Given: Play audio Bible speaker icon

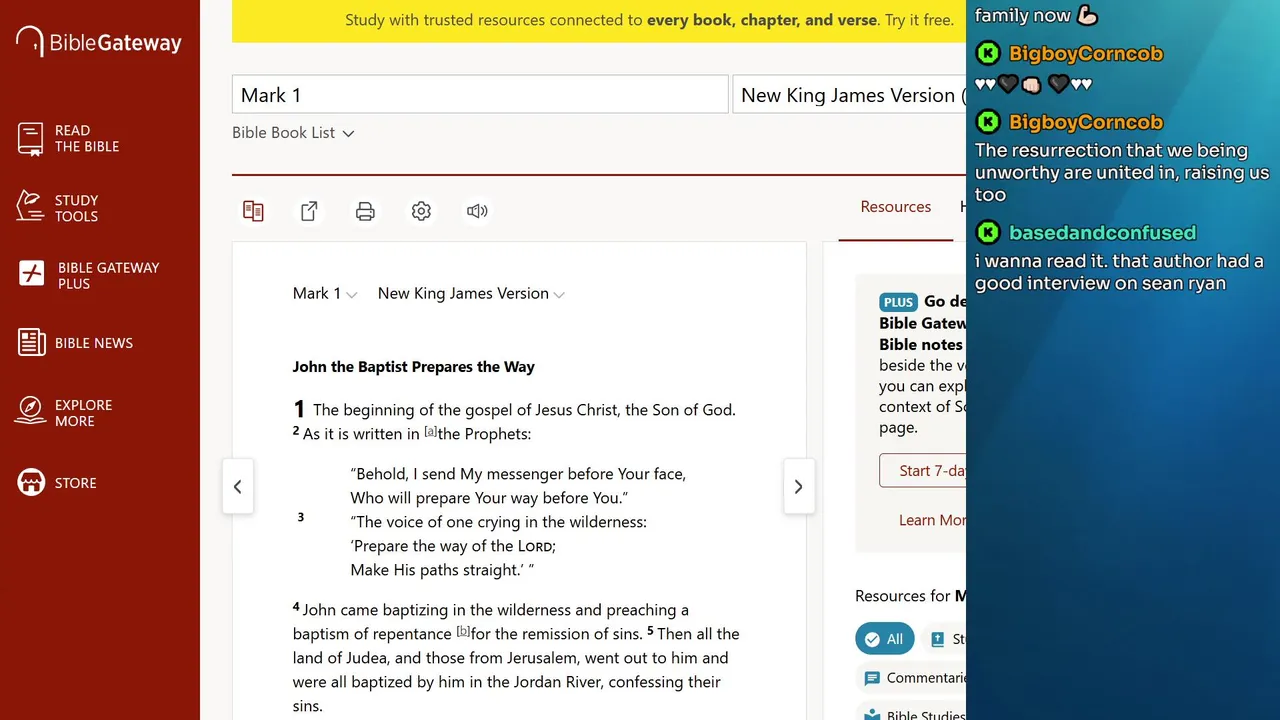Looking at the screenshot, I should 477,211.
